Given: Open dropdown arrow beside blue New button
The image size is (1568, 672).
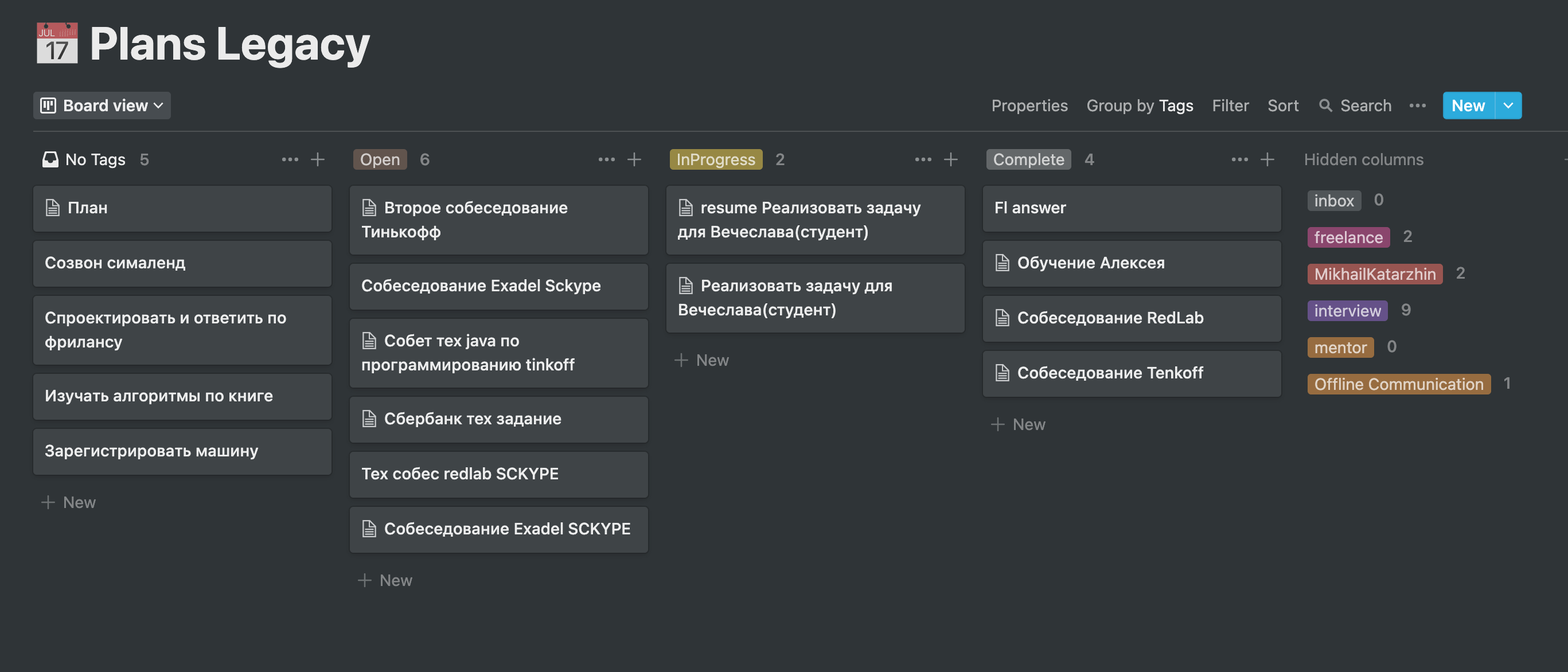Looking at the screenshot, I should click(1508, 106).
